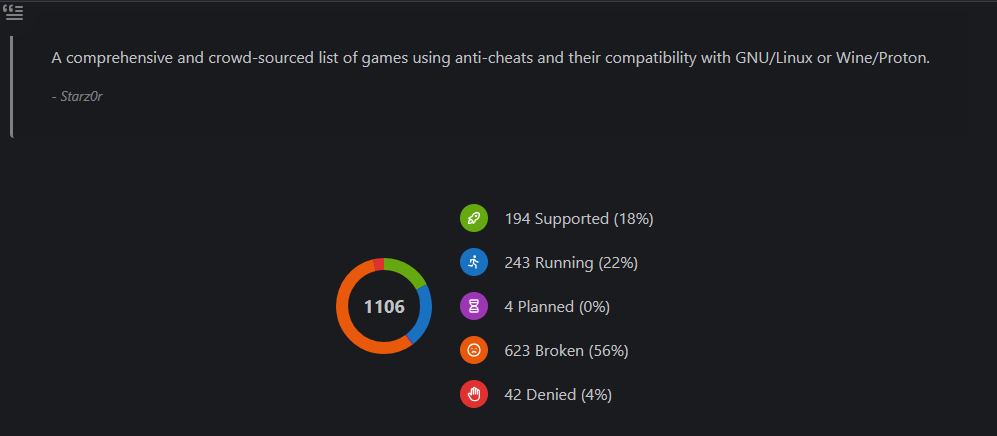Click the quote list icon at top left
The image size is (997, 436).
click(x=13, y=13)
